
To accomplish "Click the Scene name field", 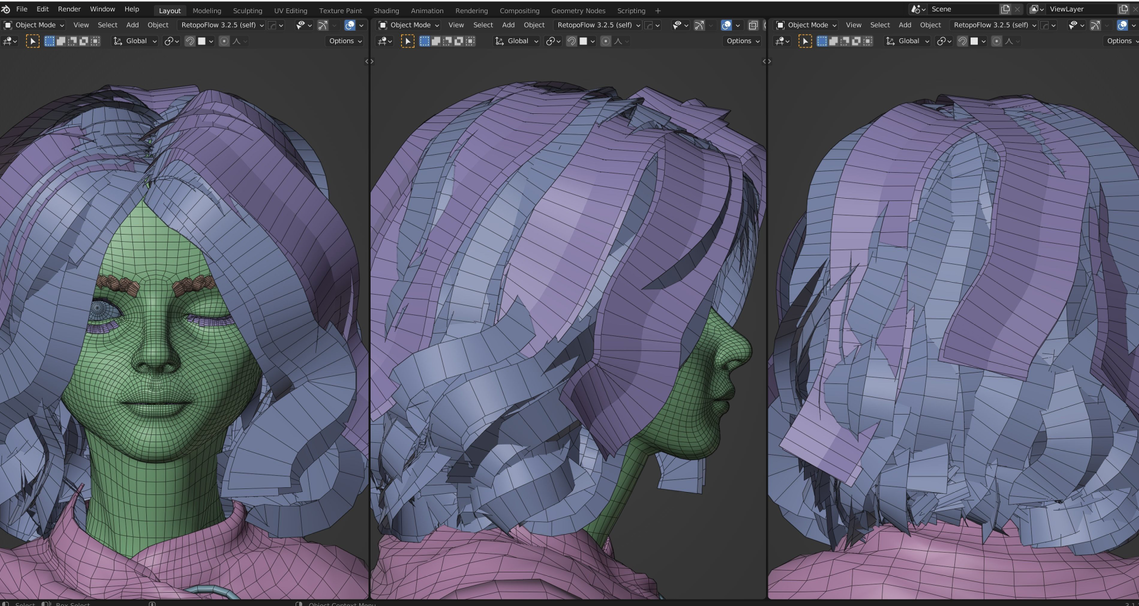I will (x=964, y=9).
